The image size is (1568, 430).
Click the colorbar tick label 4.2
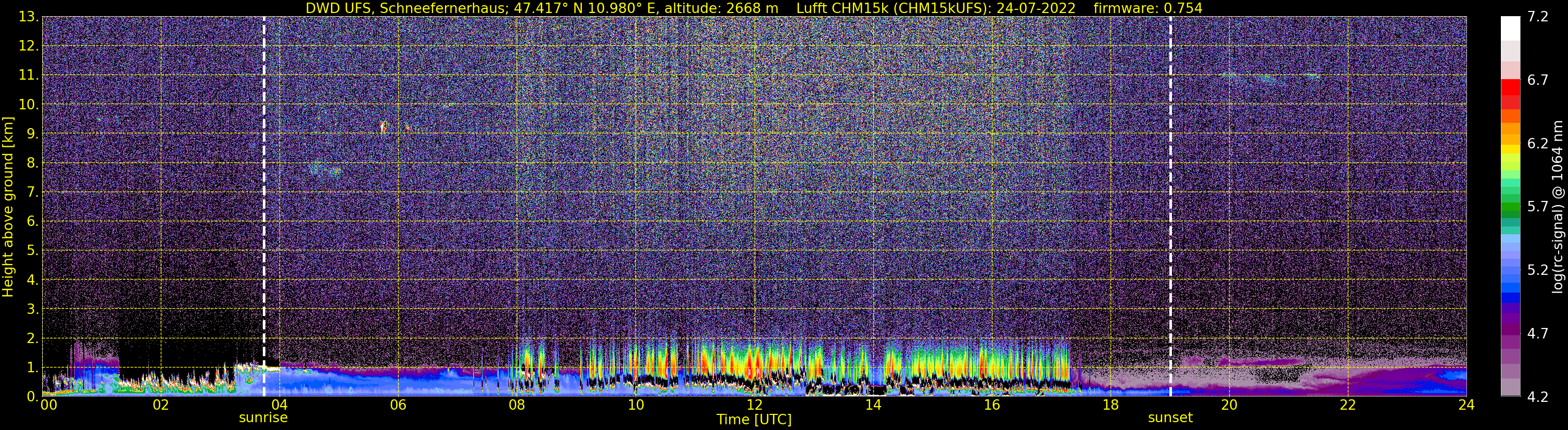1538,397
